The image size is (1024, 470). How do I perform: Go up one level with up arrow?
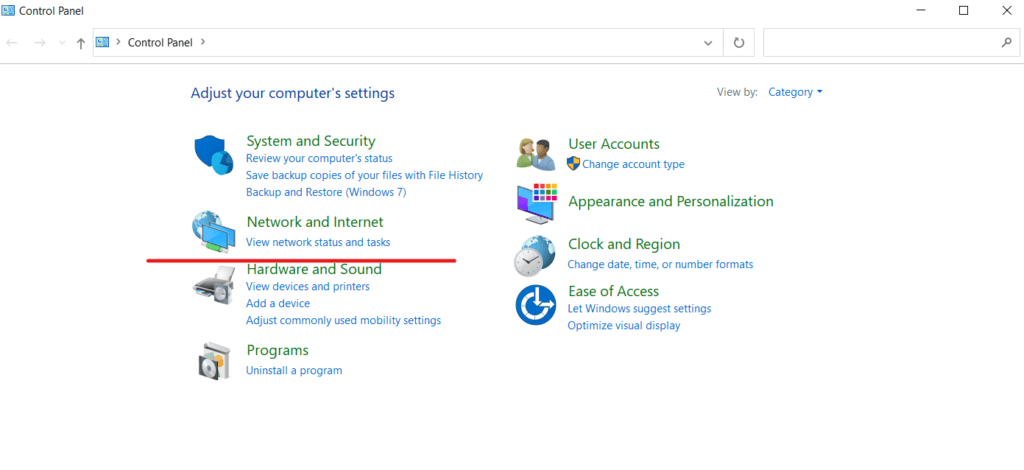coord(81,43)
